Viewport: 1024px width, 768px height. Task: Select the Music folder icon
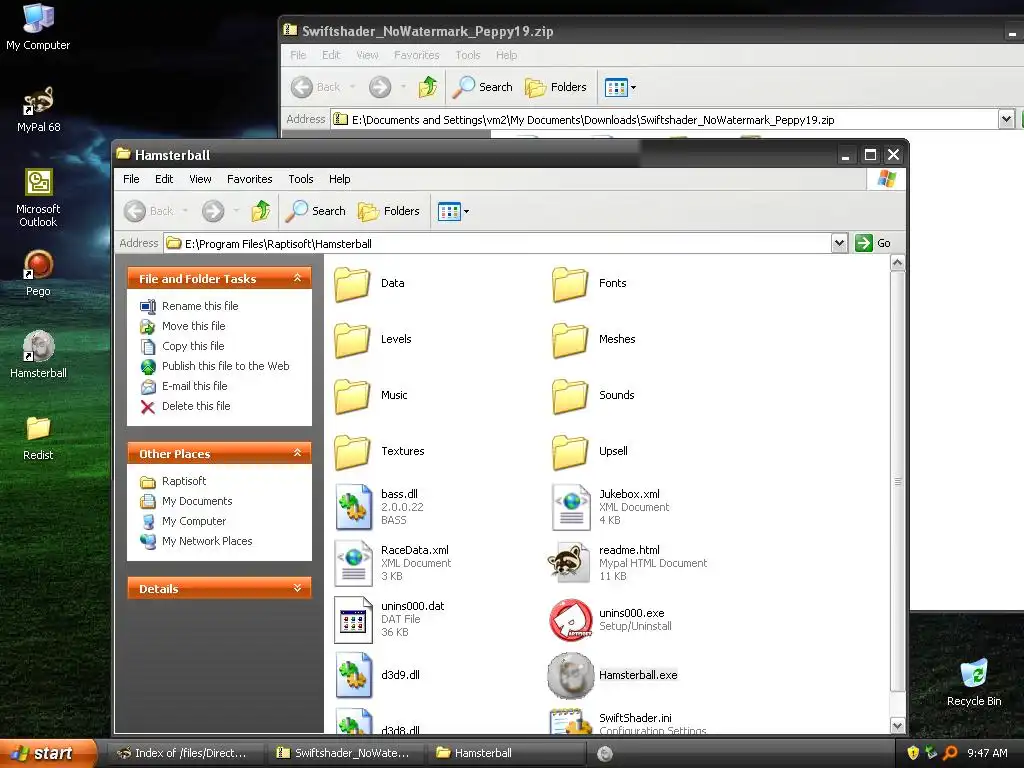(352, 396)
